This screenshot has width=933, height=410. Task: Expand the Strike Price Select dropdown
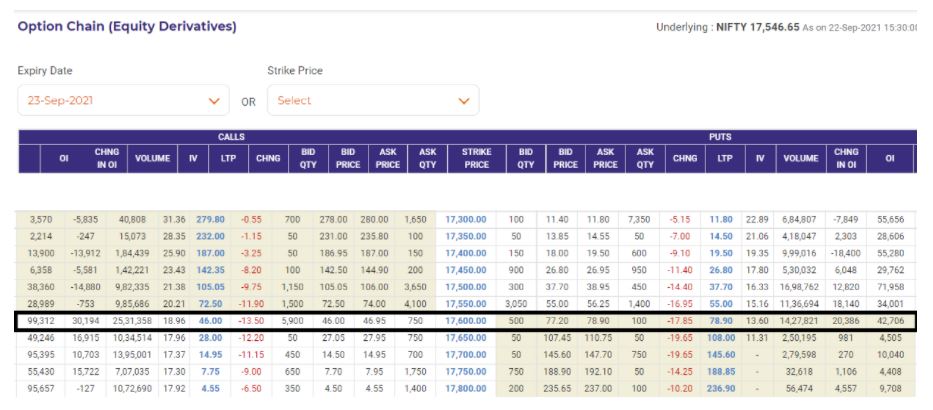[372, 101]
